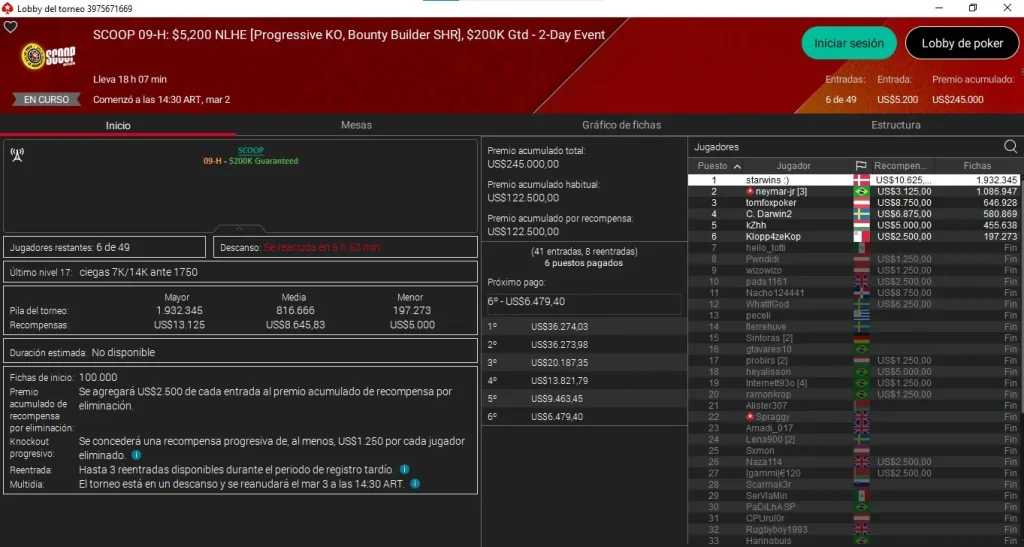Switch to the Mesas tab

pyautogui.click(x=356, y=125)
